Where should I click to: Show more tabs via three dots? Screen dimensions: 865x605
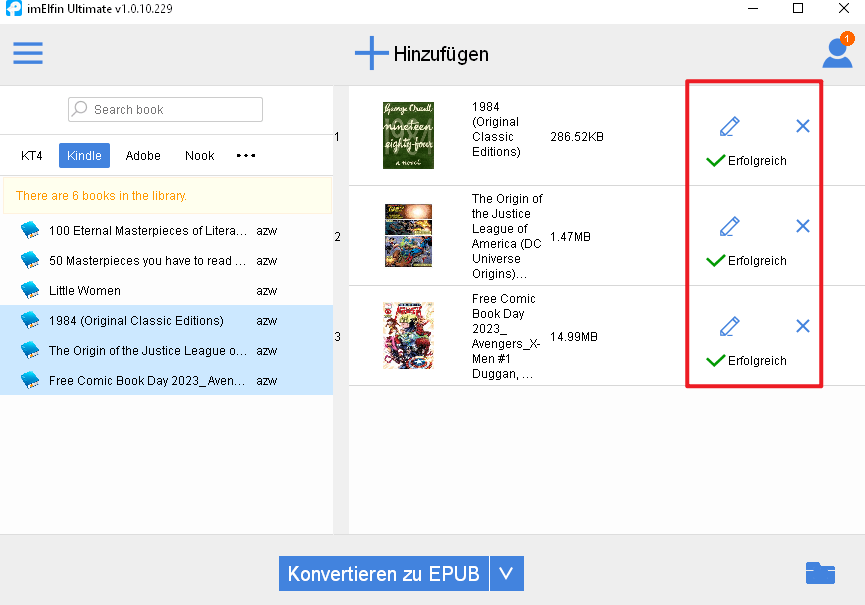point(246,156)
